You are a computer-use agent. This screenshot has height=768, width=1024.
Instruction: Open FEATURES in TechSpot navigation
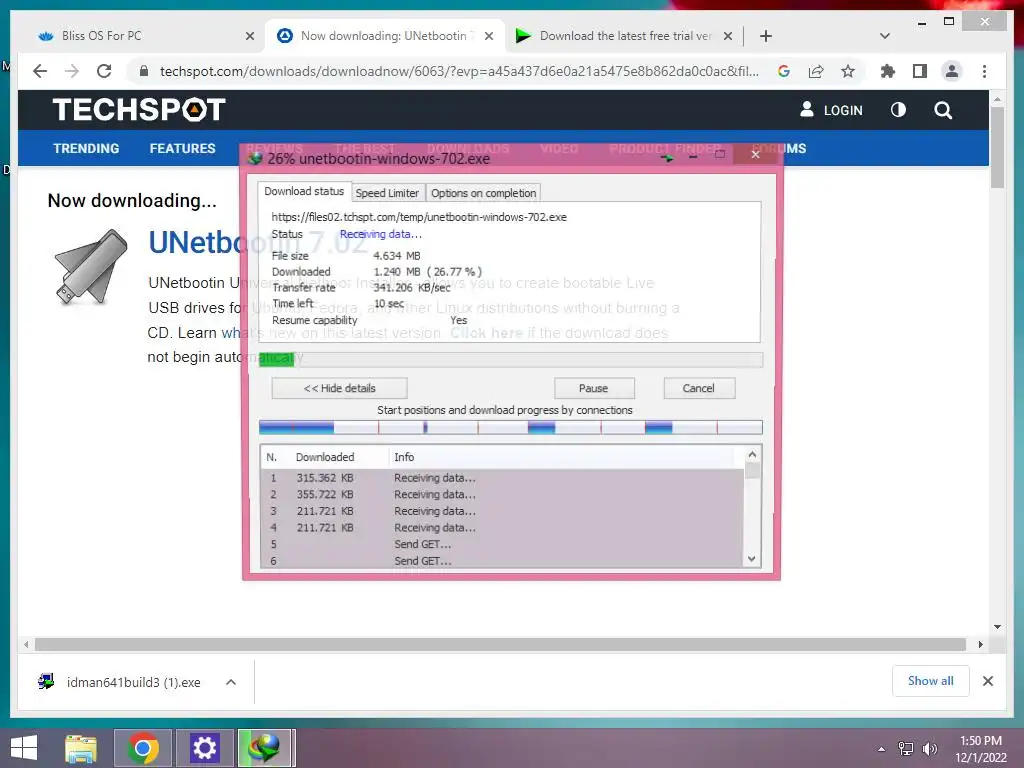coord(182,148)
